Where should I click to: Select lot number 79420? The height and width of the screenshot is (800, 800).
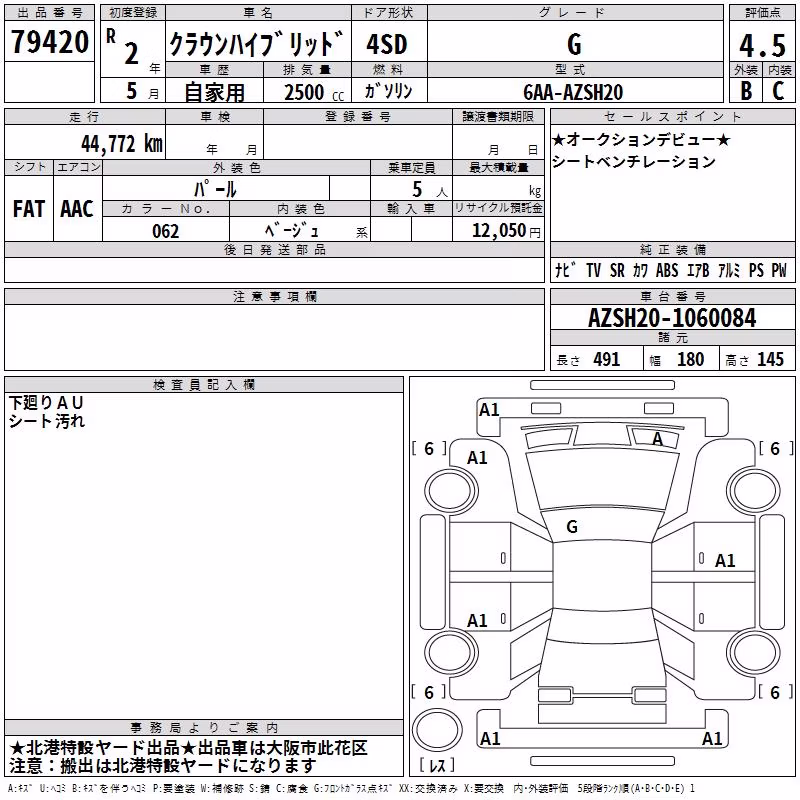tap(49, 42)
